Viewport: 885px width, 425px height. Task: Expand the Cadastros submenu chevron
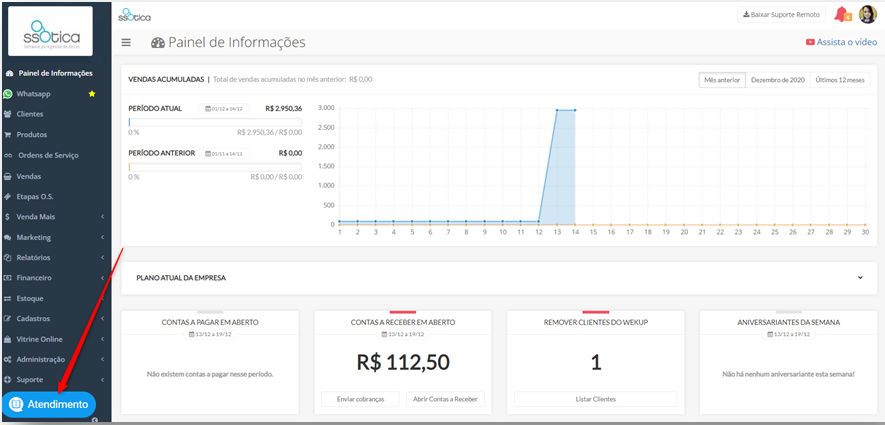point(103,319)
